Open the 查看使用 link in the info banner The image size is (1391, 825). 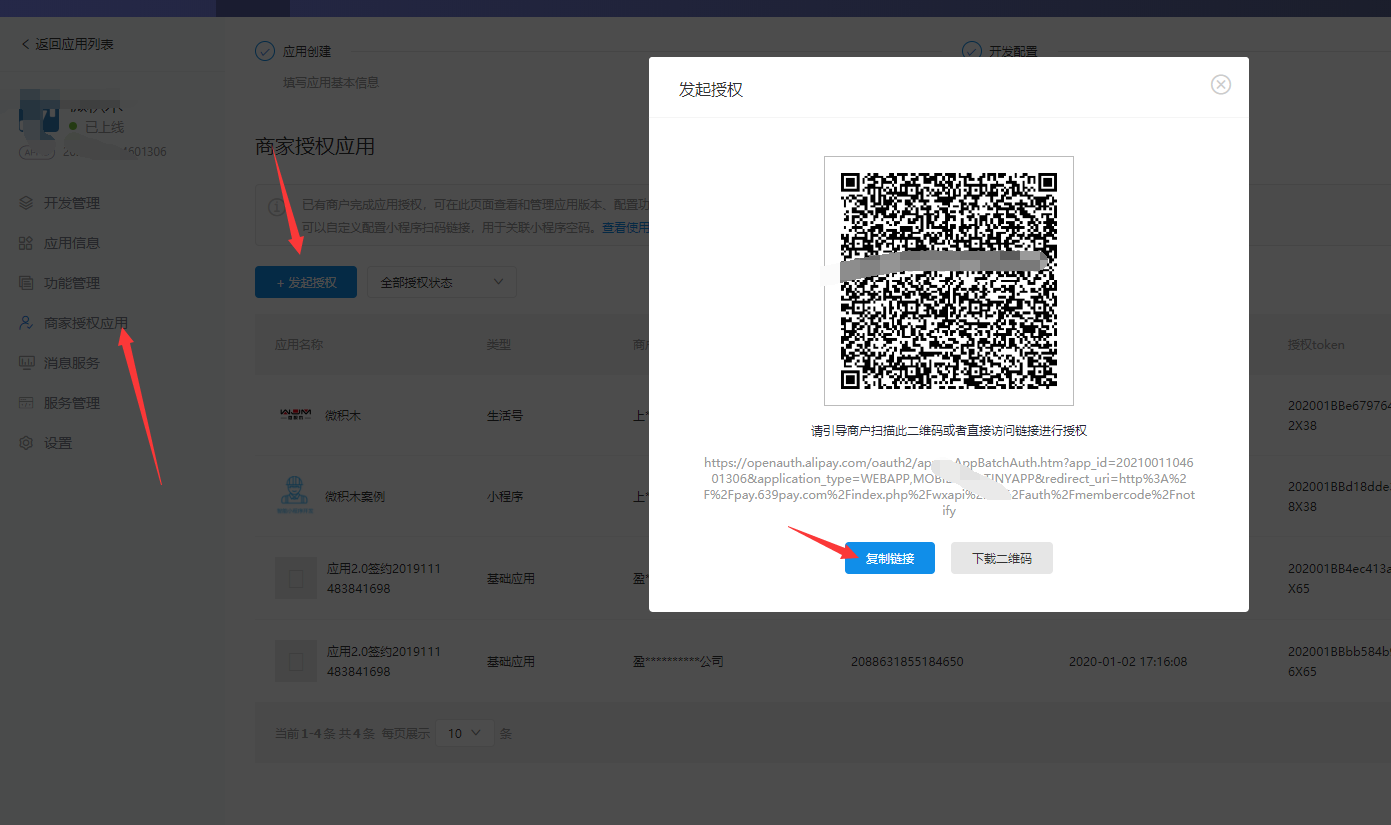click(625, 228)
